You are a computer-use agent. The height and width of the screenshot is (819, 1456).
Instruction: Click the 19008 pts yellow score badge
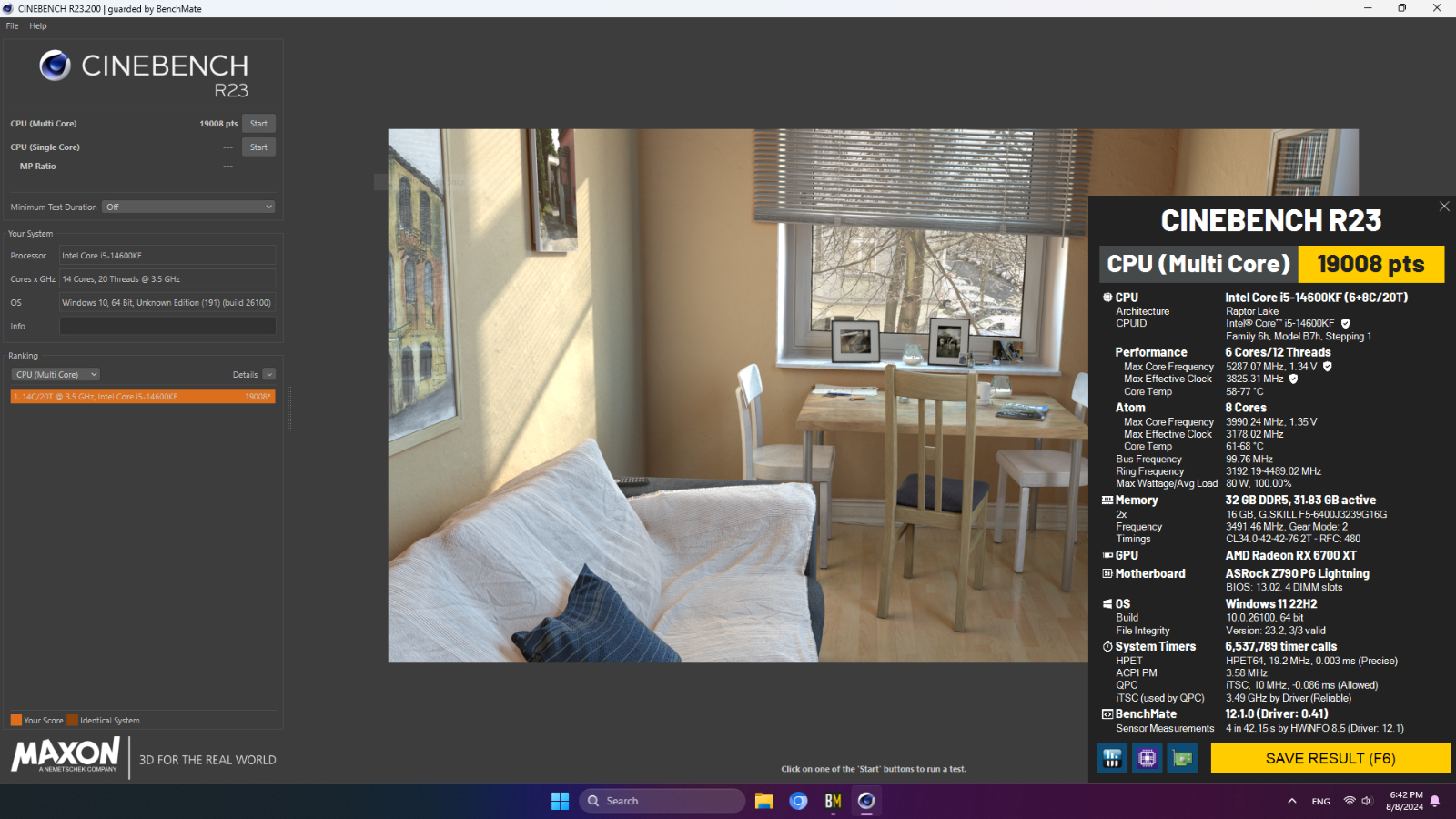(1371, 264)
